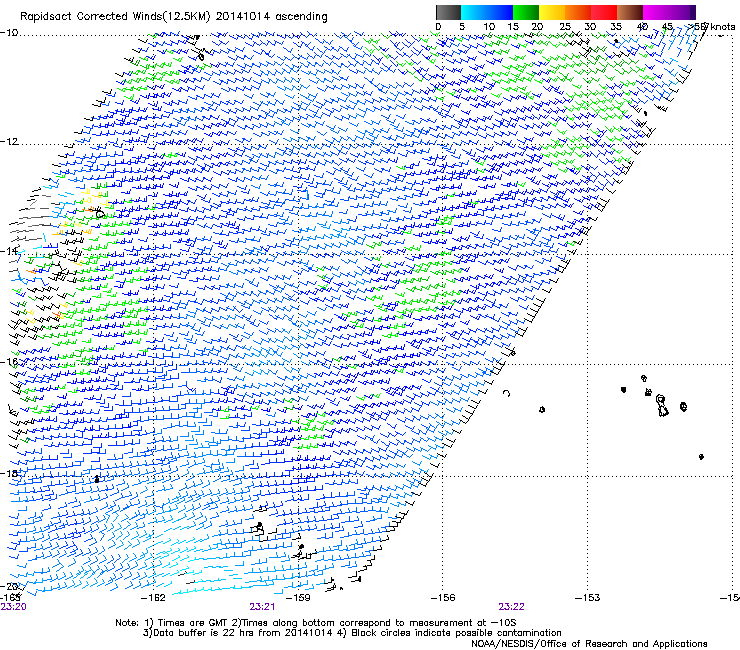Click the -162 longitude axis label

click(154, 598)
